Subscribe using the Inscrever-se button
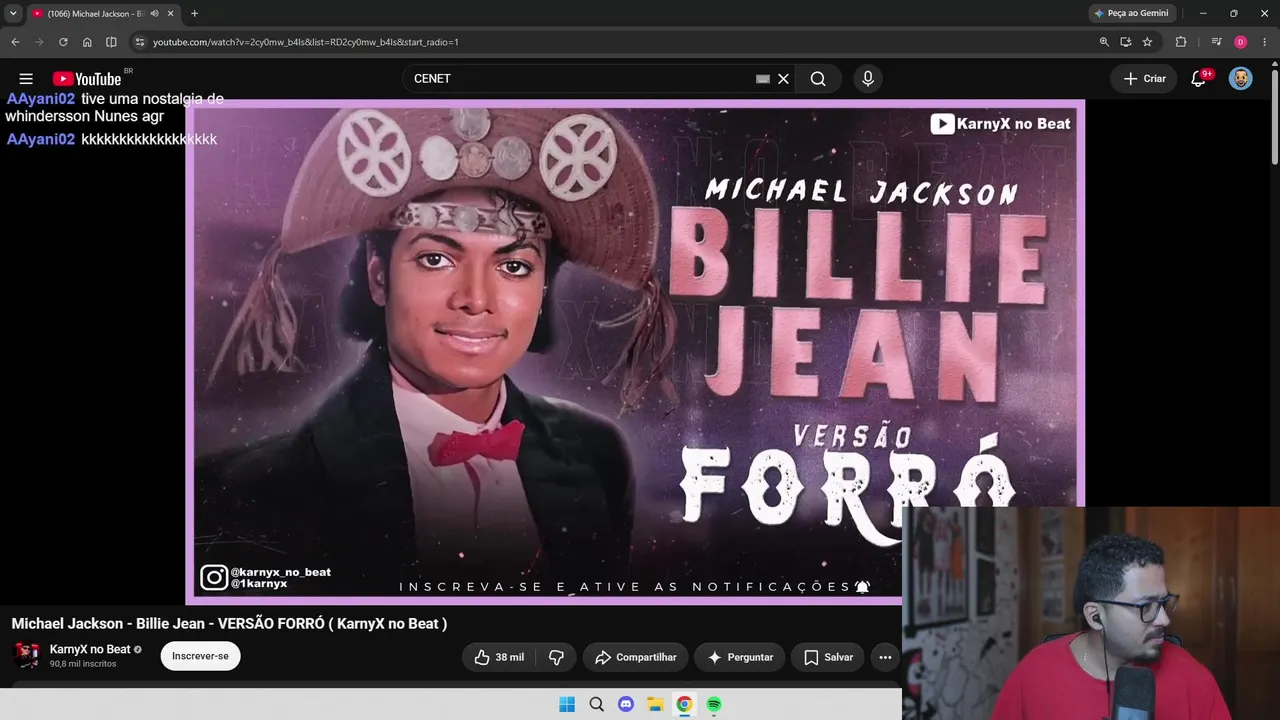 [200, 656]
